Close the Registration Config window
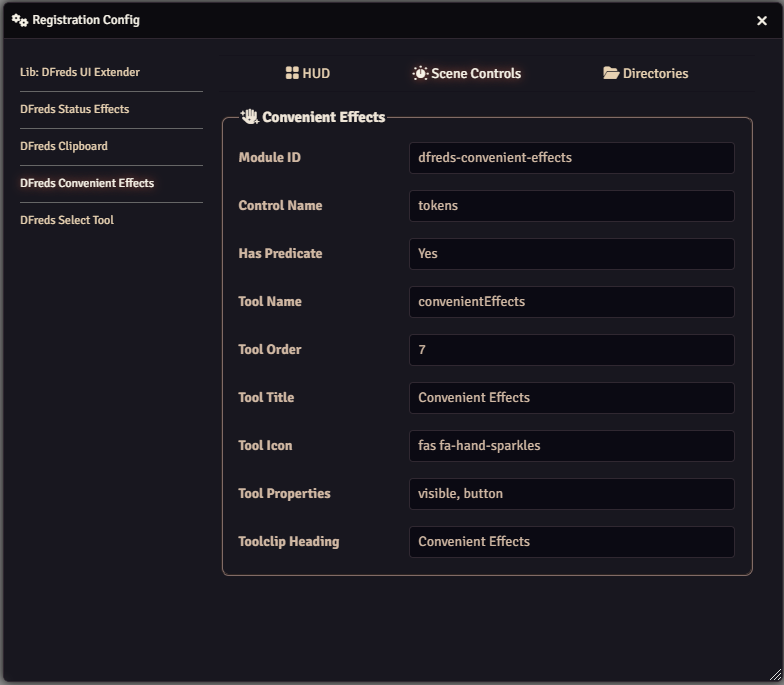The width and height of the screenshot is (784, 685). [762, 21]
